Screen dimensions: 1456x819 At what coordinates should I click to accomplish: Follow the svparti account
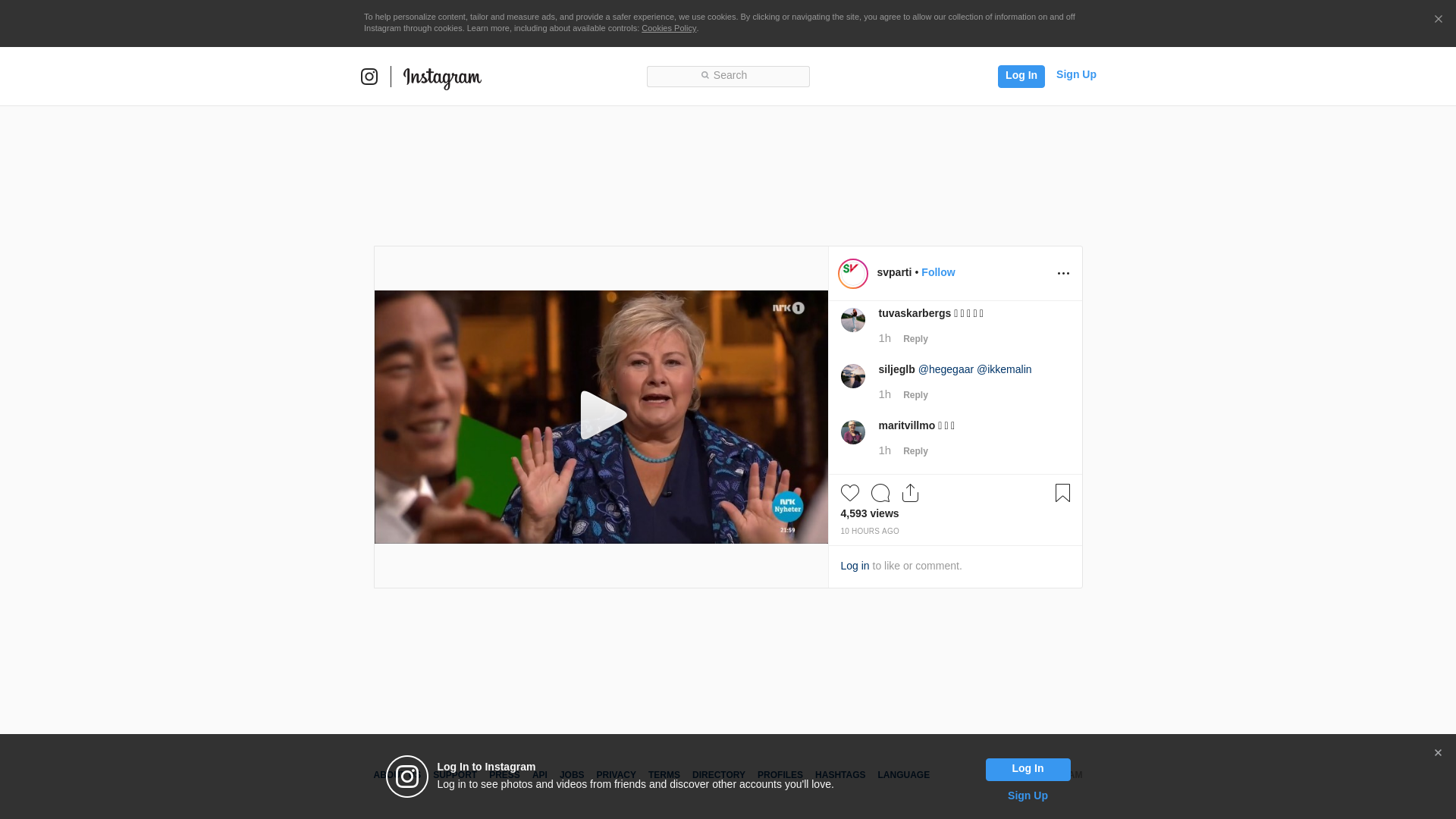938,273
